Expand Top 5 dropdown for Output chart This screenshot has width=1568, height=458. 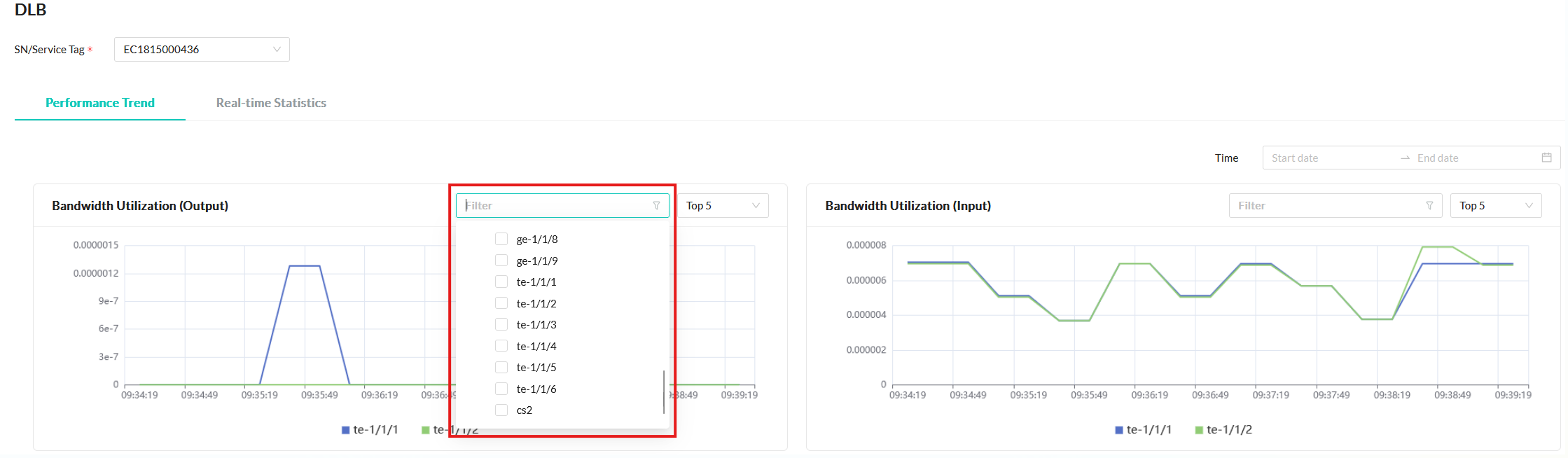[722, 206]
